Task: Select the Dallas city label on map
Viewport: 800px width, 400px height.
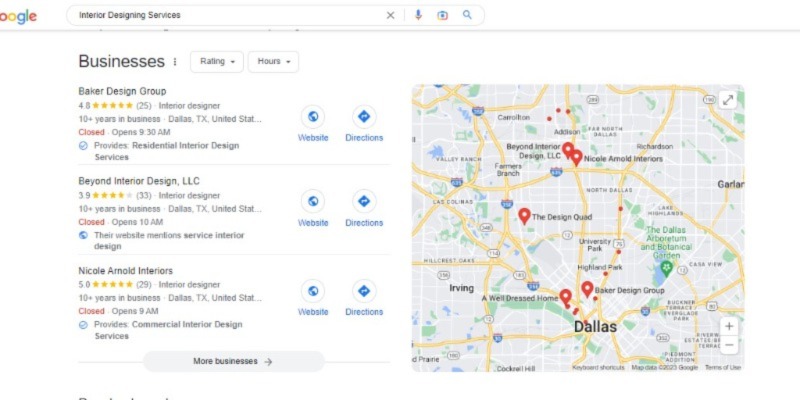Action: click(595, 327)
